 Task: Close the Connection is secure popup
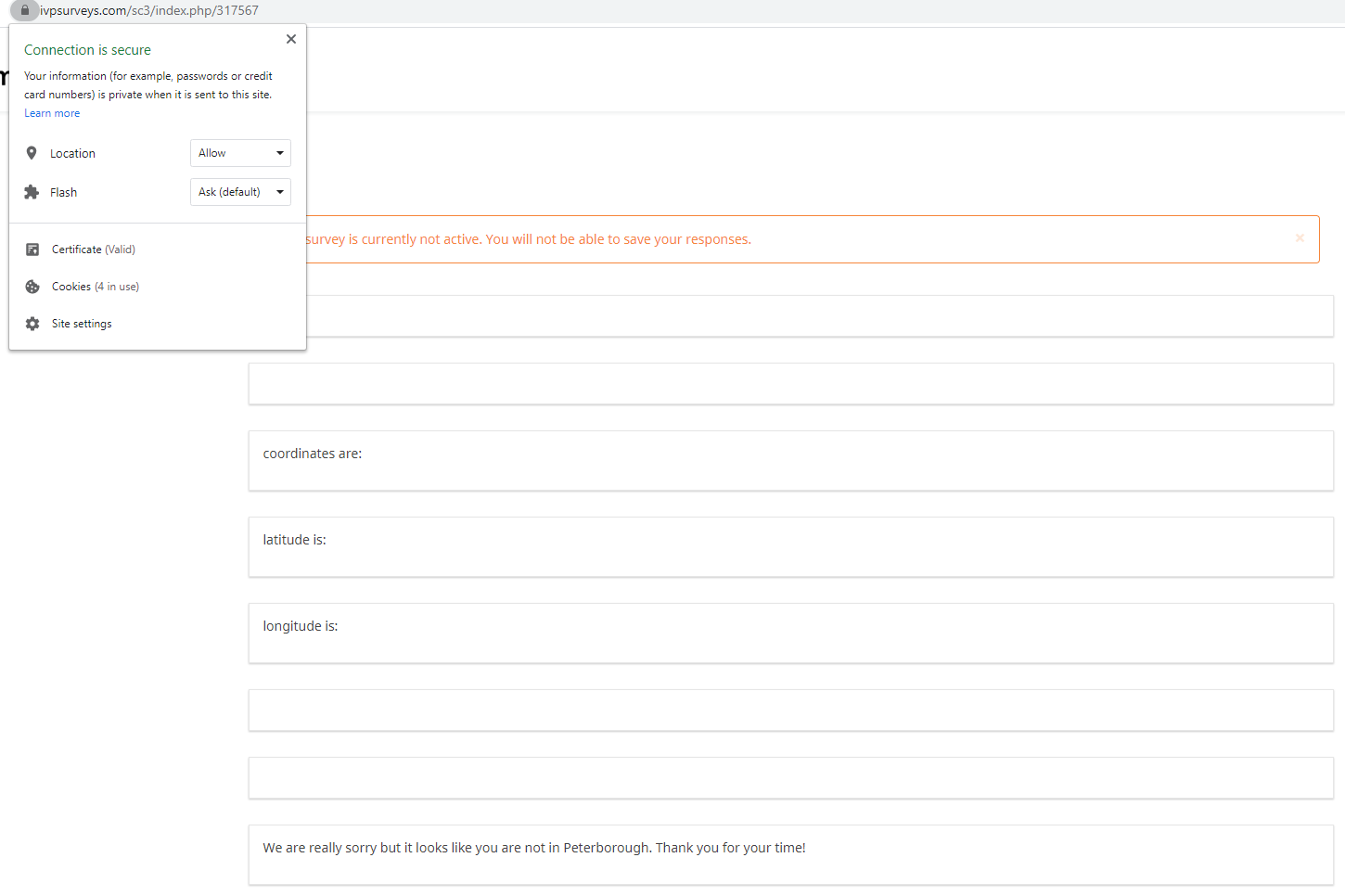(x=291, y=39)
